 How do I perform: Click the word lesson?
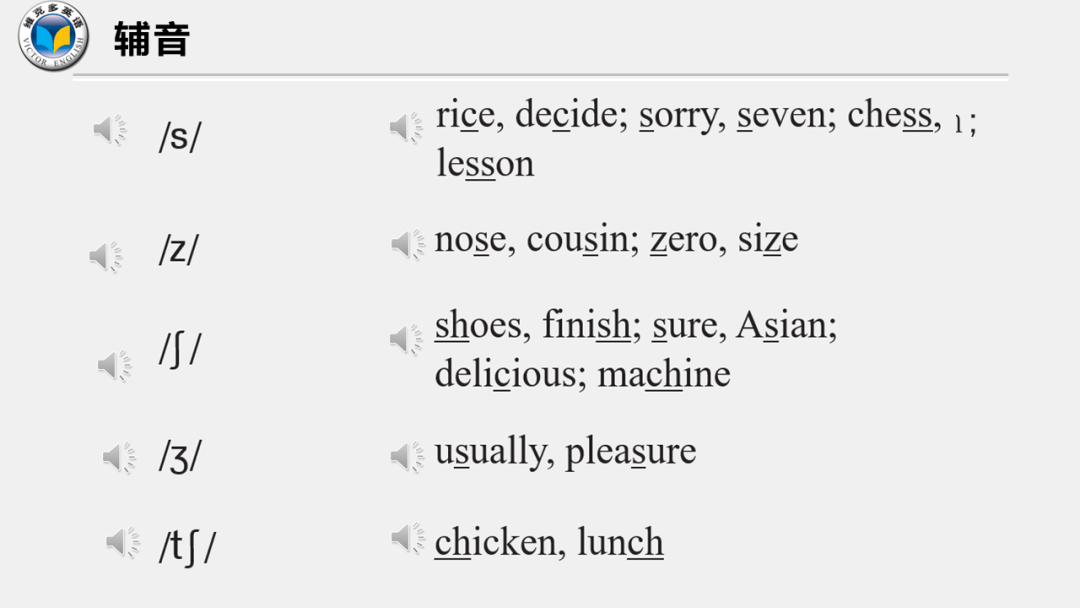[486, 164]
